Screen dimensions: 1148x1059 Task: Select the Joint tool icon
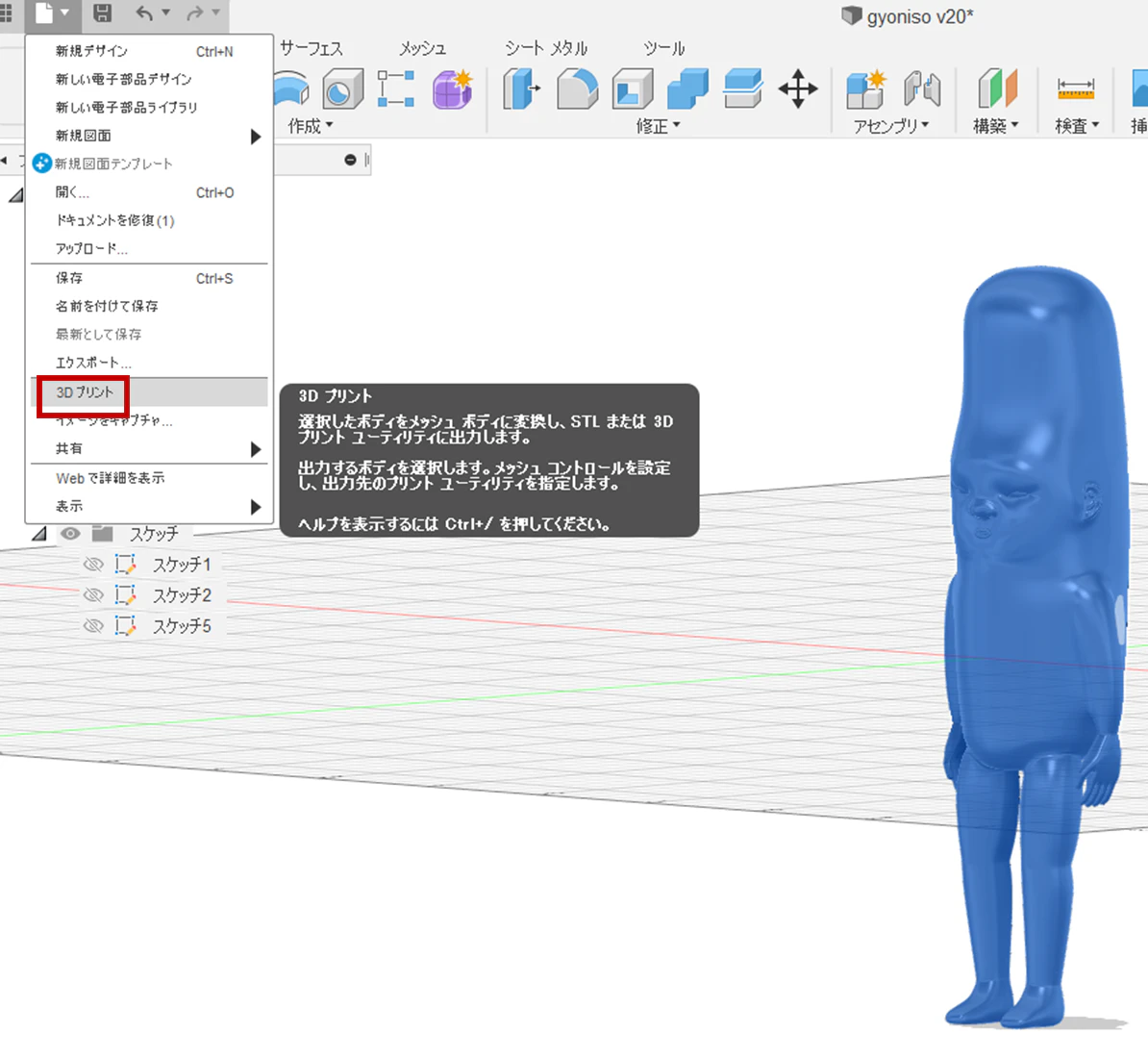(922, 89)
